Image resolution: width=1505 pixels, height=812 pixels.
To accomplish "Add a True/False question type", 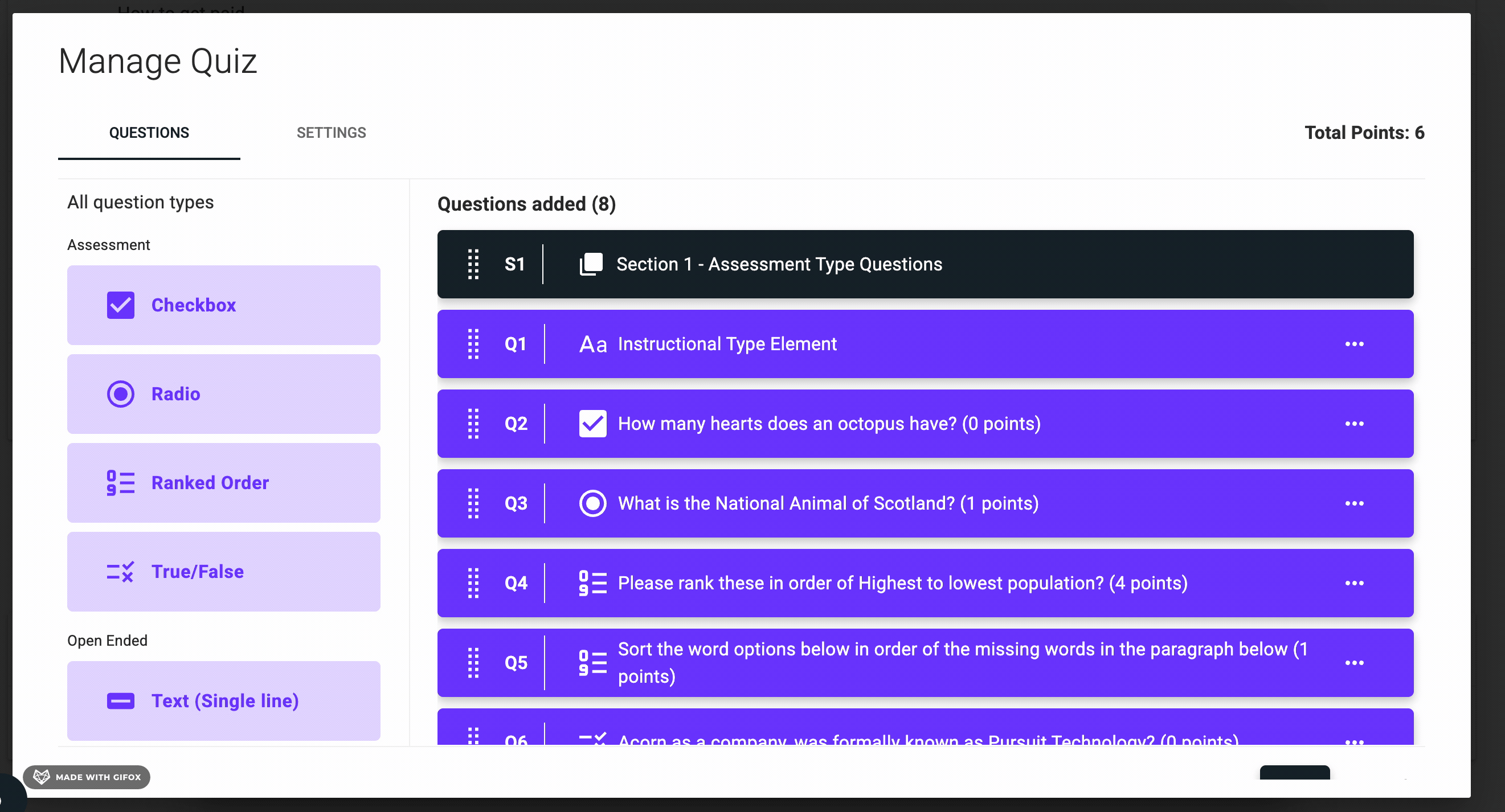I will [x=223, y=571].
